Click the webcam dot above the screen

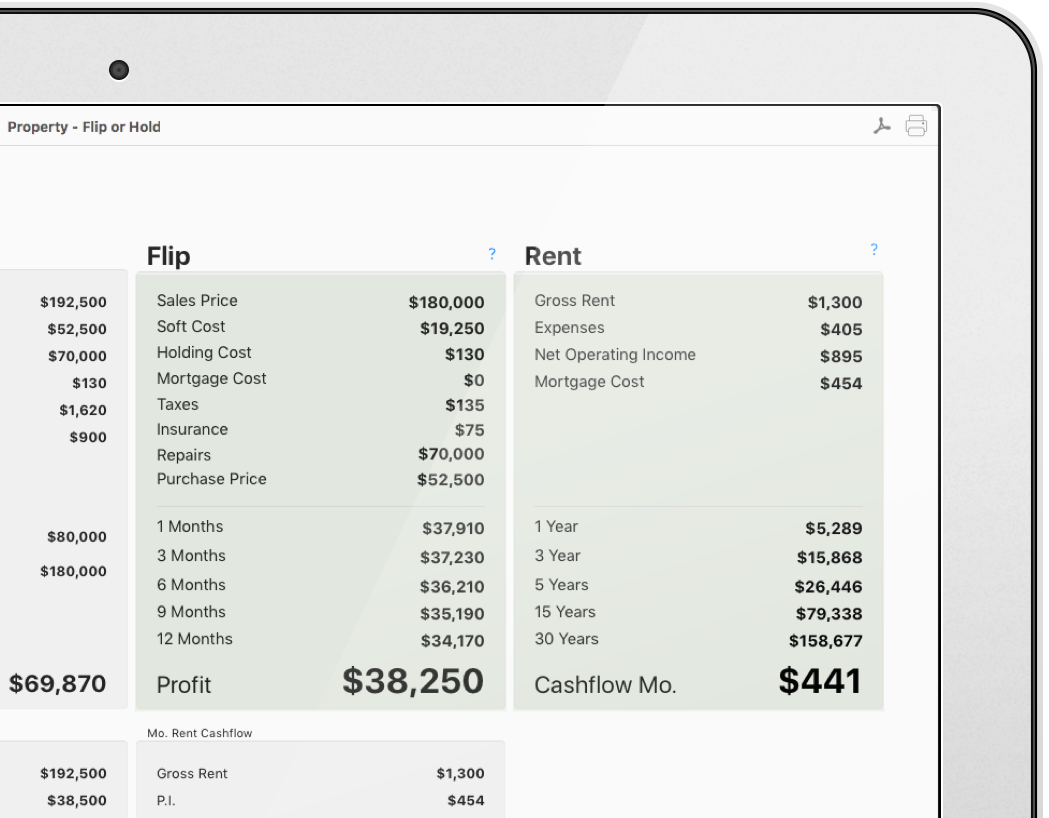pyautogui.click(x=118, y=70)
